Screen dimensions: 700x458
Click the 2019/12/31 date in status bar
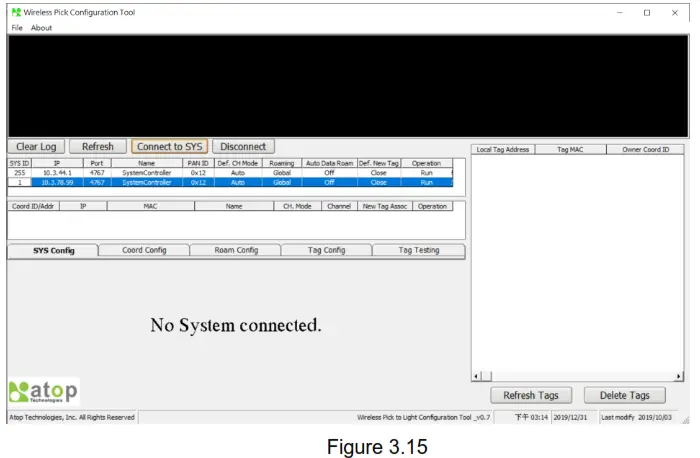coord(570,417)
